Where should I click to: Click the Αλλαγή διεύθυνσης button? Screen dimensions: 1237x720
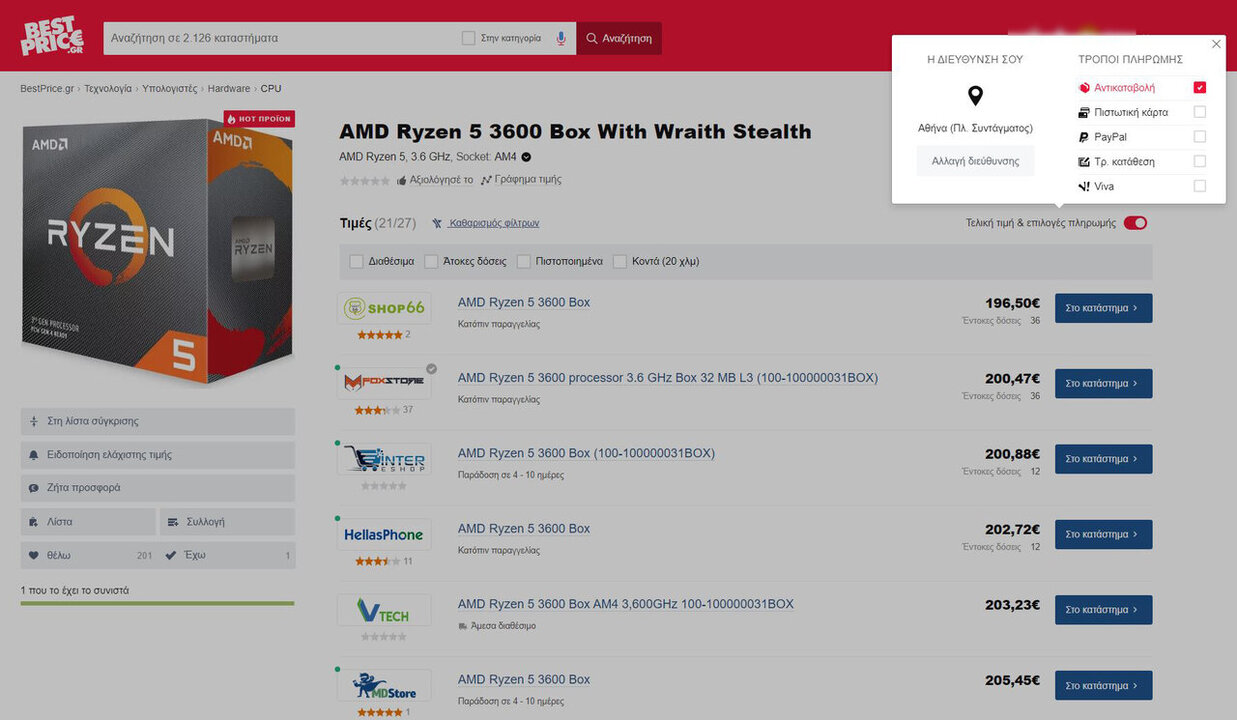(x=975, y=161)
